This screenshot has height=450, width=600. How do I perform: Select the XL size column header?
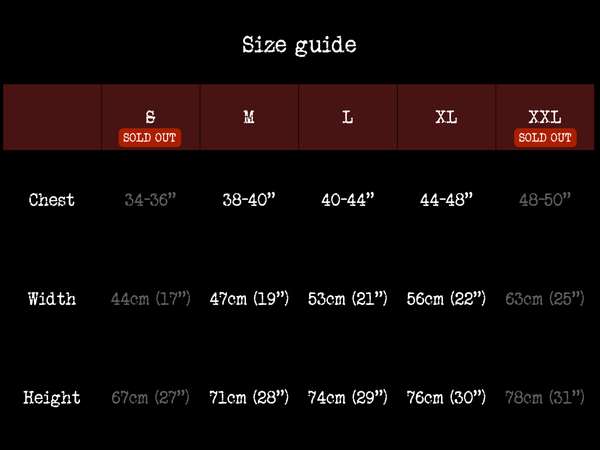pos(447,117)
